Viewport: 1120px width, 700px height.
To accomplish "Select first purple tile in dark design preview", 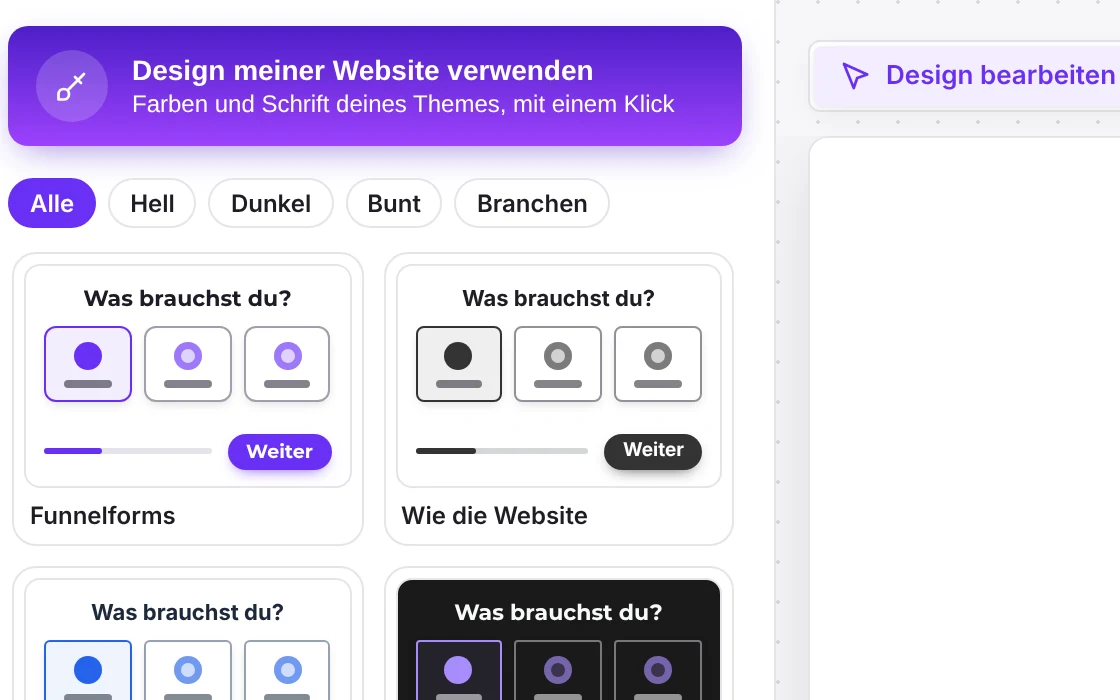I will [459, 671].
